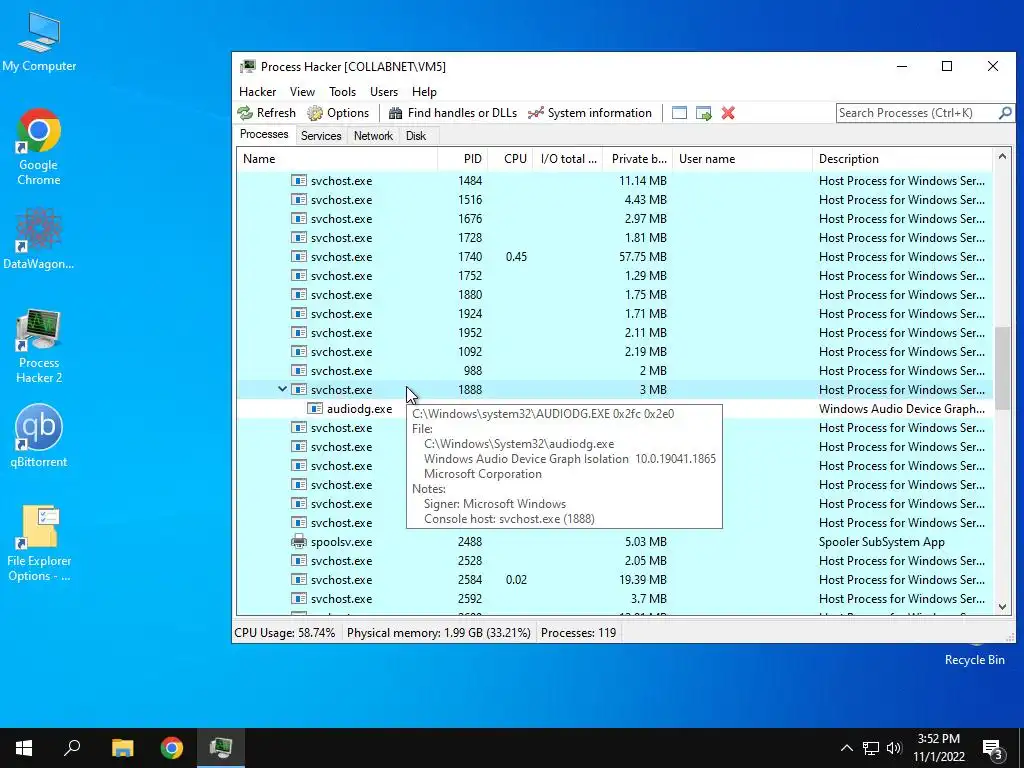Open the Help menu
Screen dimensions: 1024x768
pos(424,92)
